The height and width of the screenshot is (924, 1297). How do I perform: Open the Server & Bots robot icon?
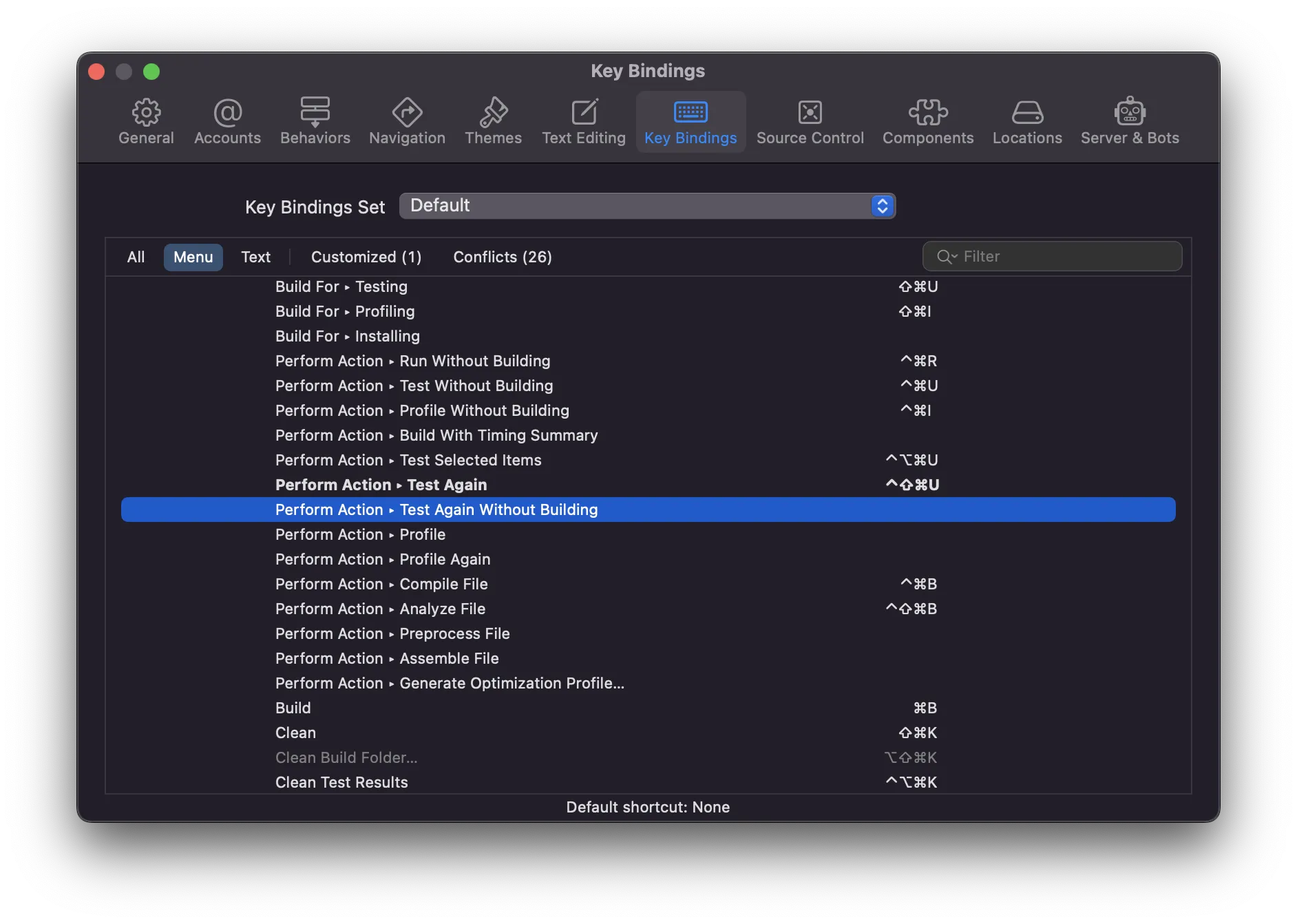tap(1130, 111)
